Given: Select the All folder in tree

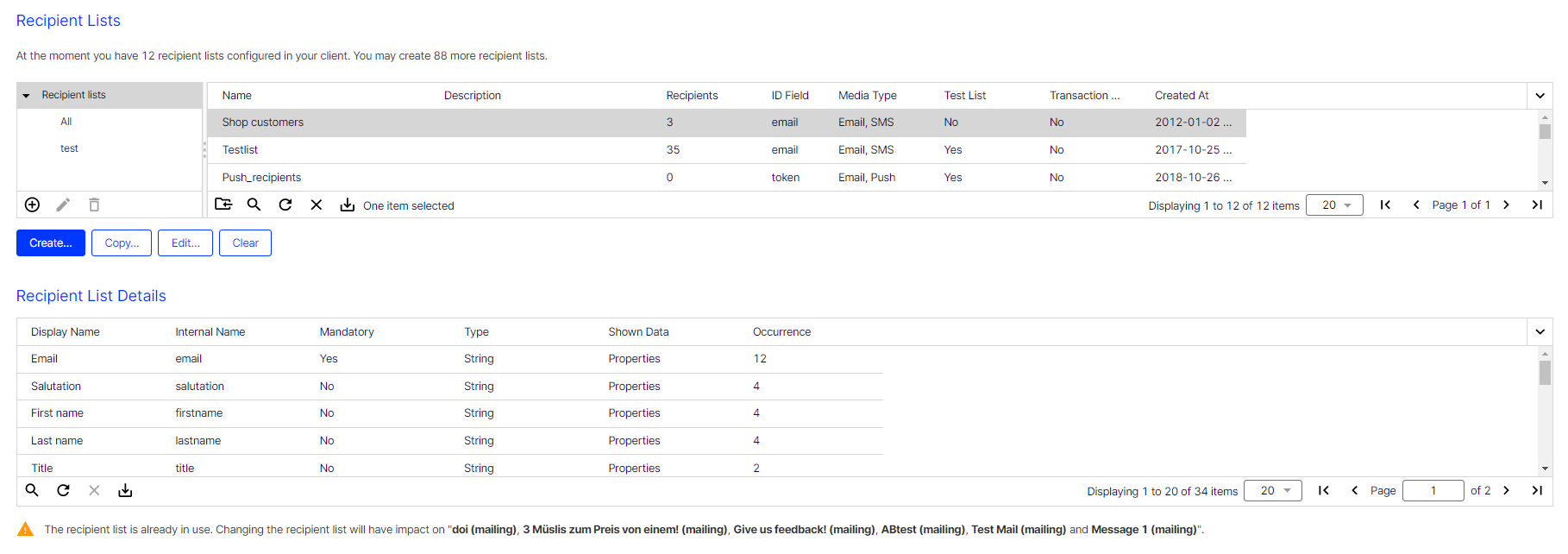Looking at the screenshot, I should click(66, 122).
